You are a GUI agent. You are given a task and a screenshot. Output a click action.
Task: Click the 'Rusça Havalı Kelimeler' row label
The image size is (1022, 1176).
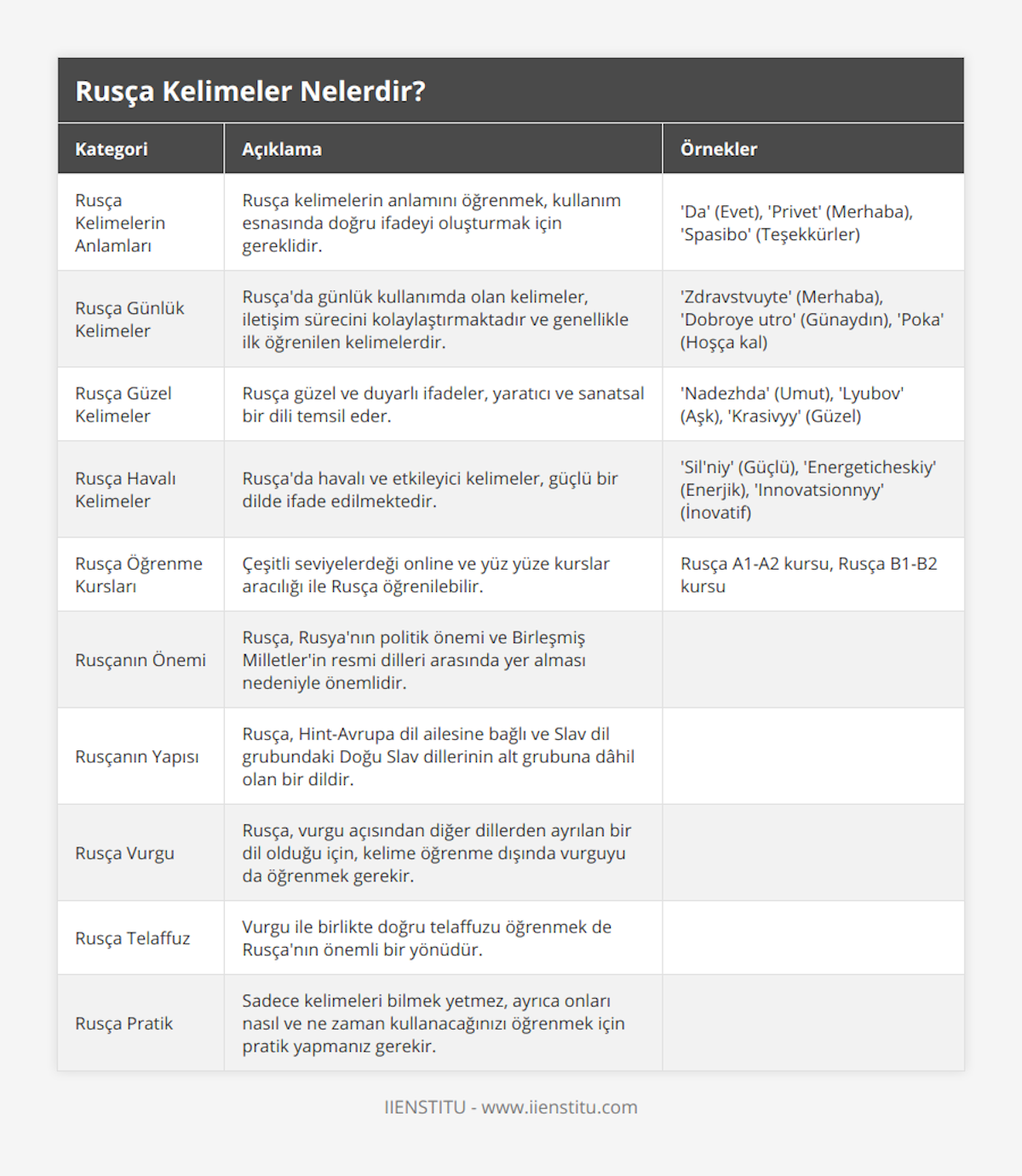click(x=125, y=490)
